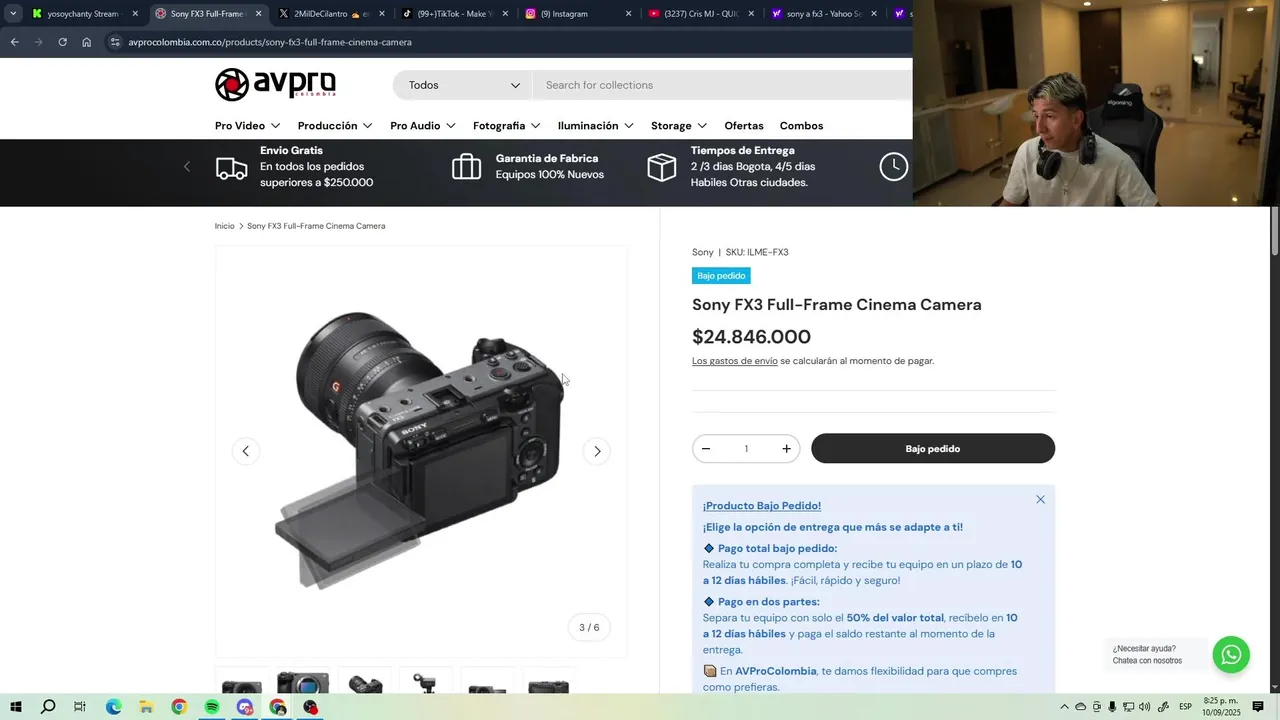Go to previous banner announcement arrow
Image resolution: width=1280 pixels, height=720 pixels.
pos(186,167)
